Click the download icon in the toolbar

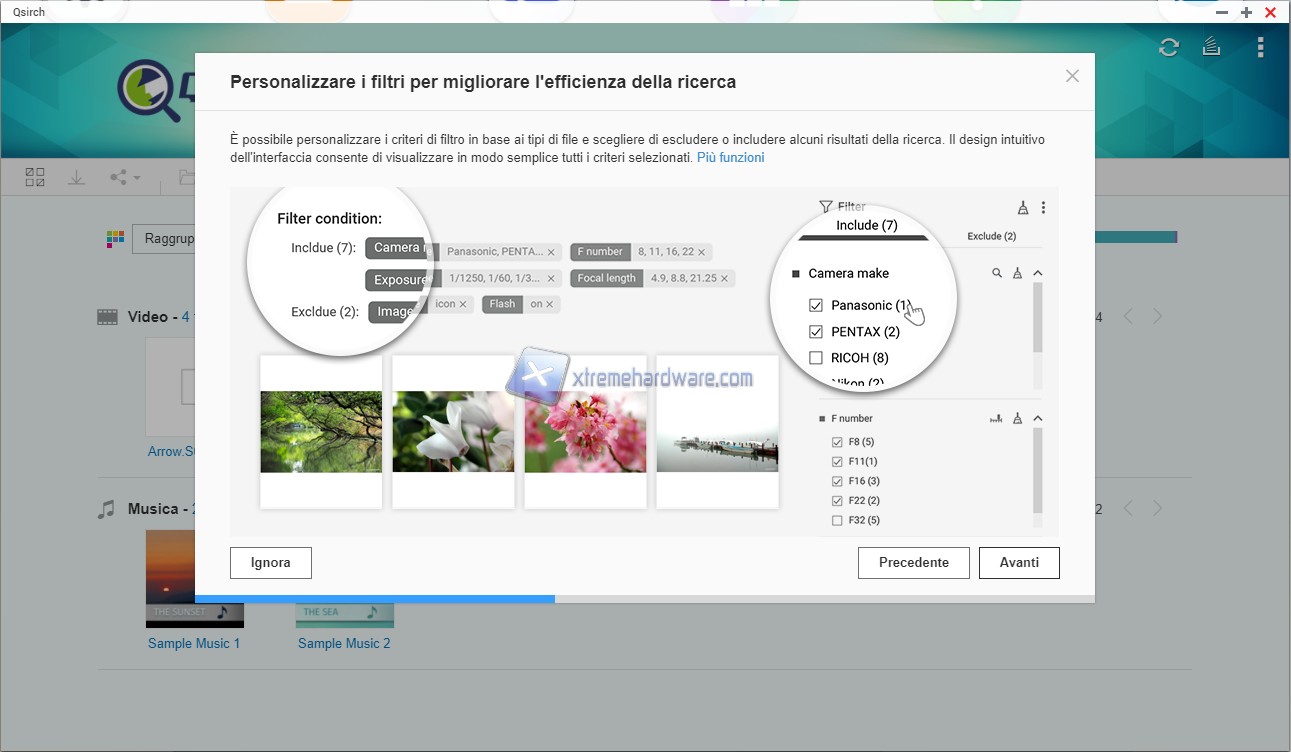click(76, 177)
